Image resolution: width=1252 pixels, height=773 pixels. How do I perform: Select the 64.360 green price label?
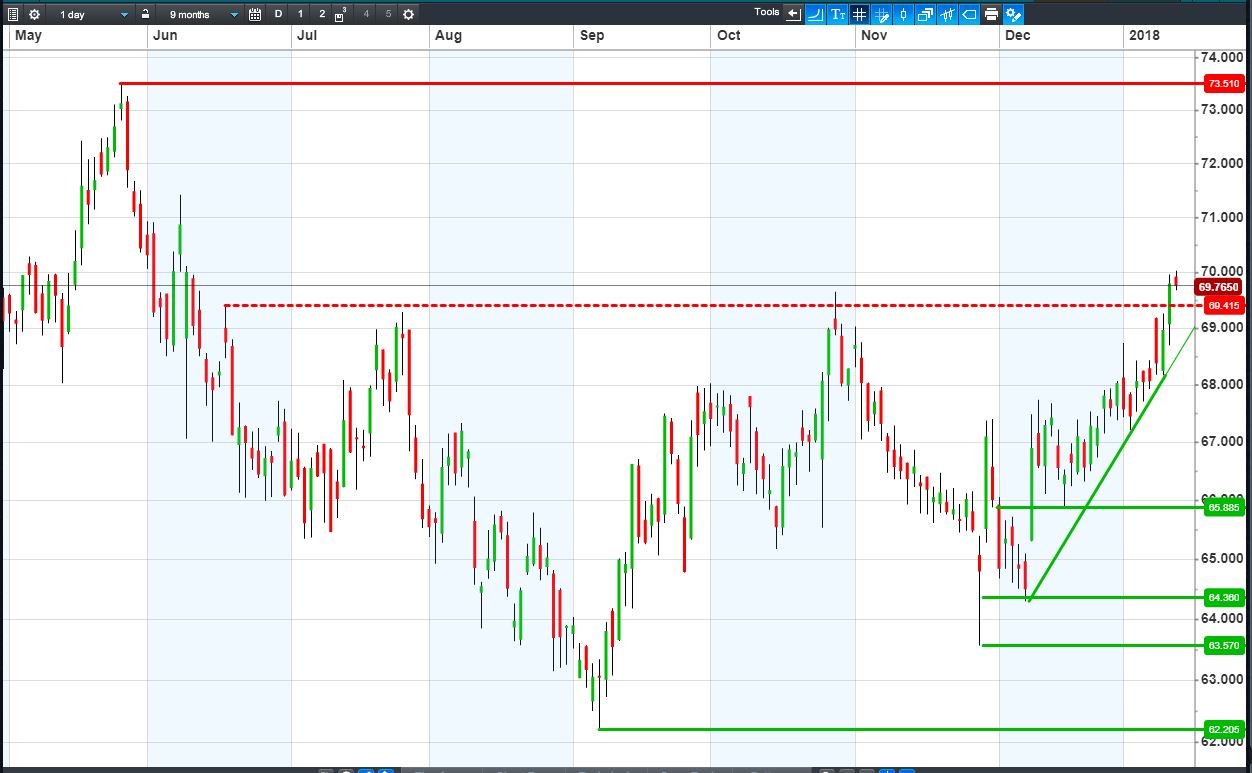pos(1224,598)
